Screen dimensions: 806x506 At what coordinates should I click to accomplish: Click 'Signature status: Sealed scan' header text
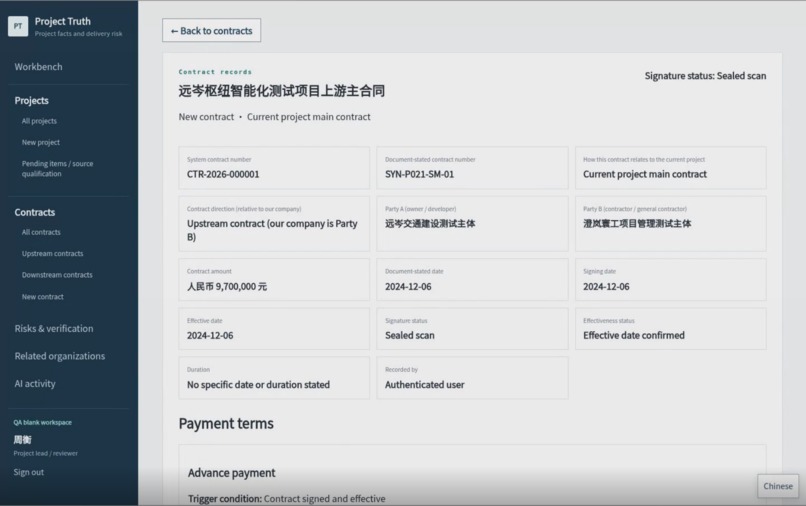(x=705, y=76)
